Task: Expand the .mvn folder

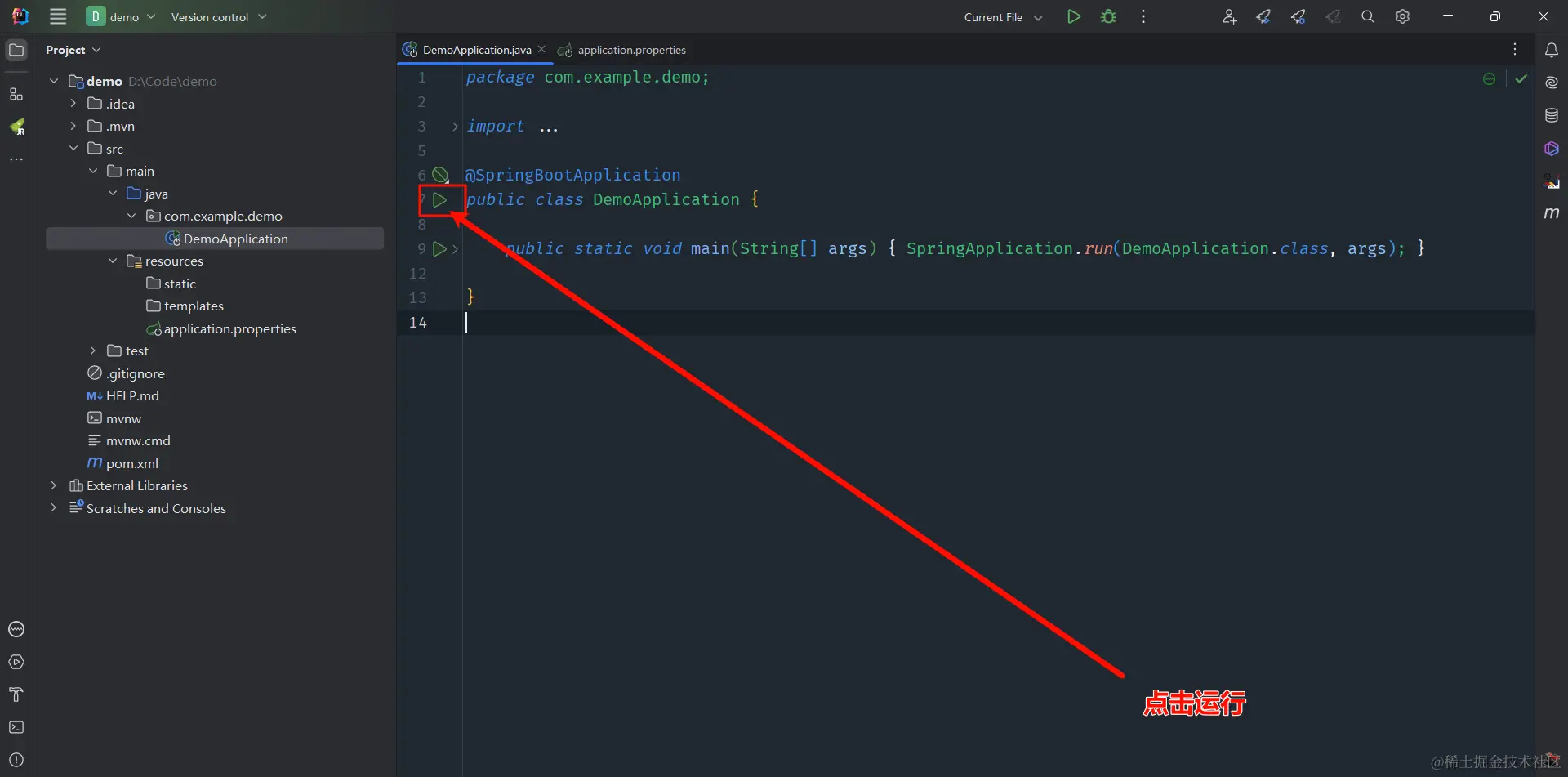Action: pos(73,126)
